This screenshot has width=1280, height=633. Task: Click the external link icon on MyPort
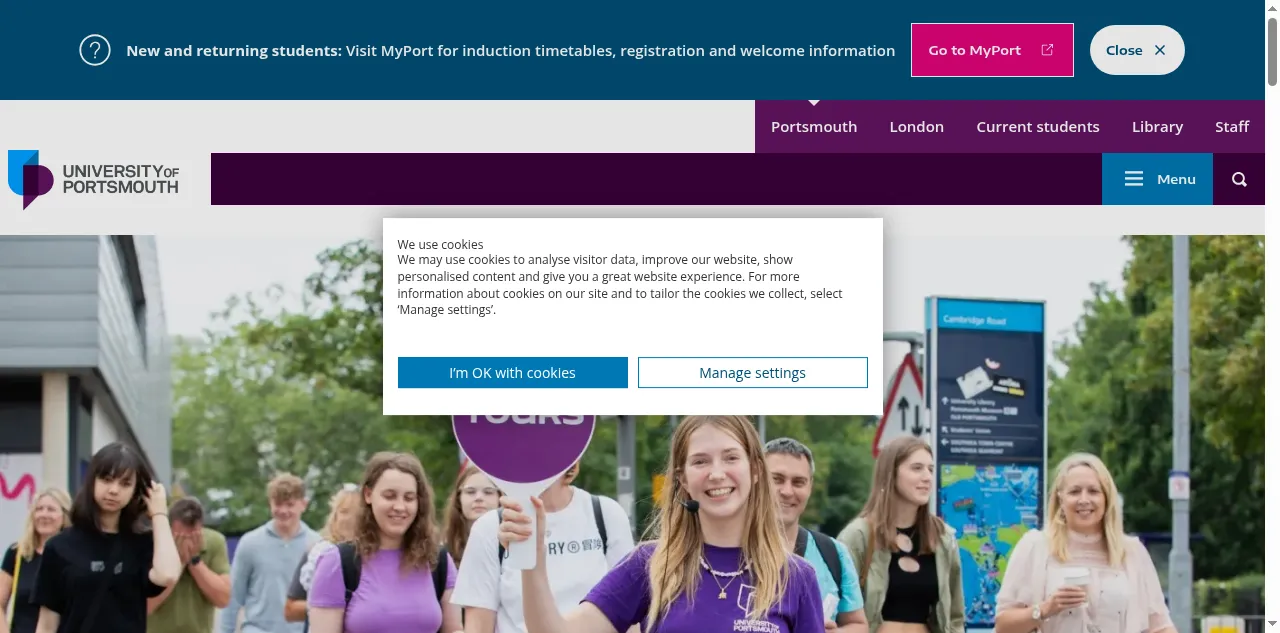pos(1047,50)
